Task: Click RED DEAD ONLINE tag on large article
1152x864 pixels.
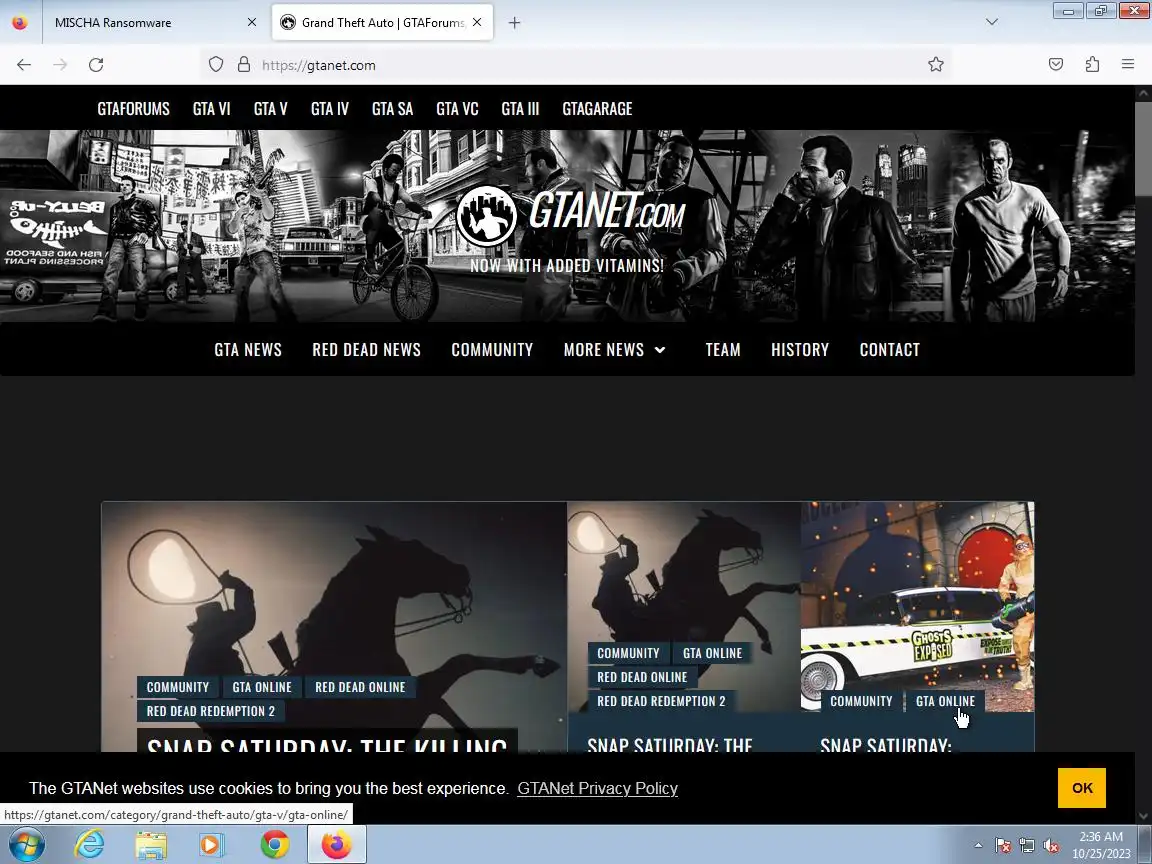Action: click(x=360, y=687)
